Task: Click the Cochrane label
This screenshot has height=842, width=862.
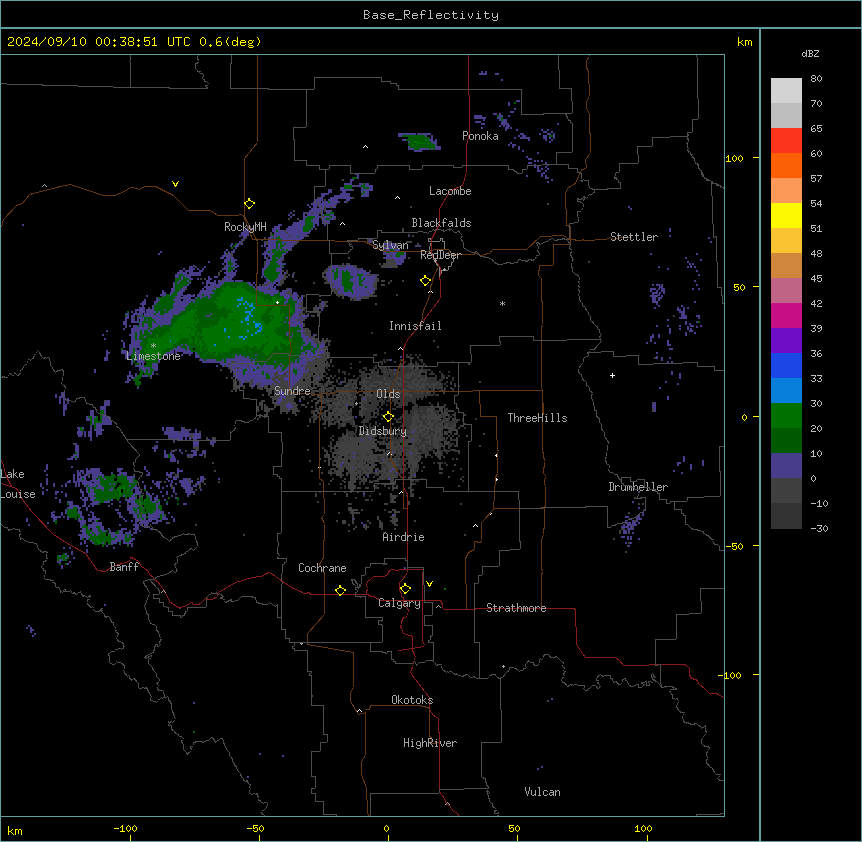Action: [x=322, y=568]
